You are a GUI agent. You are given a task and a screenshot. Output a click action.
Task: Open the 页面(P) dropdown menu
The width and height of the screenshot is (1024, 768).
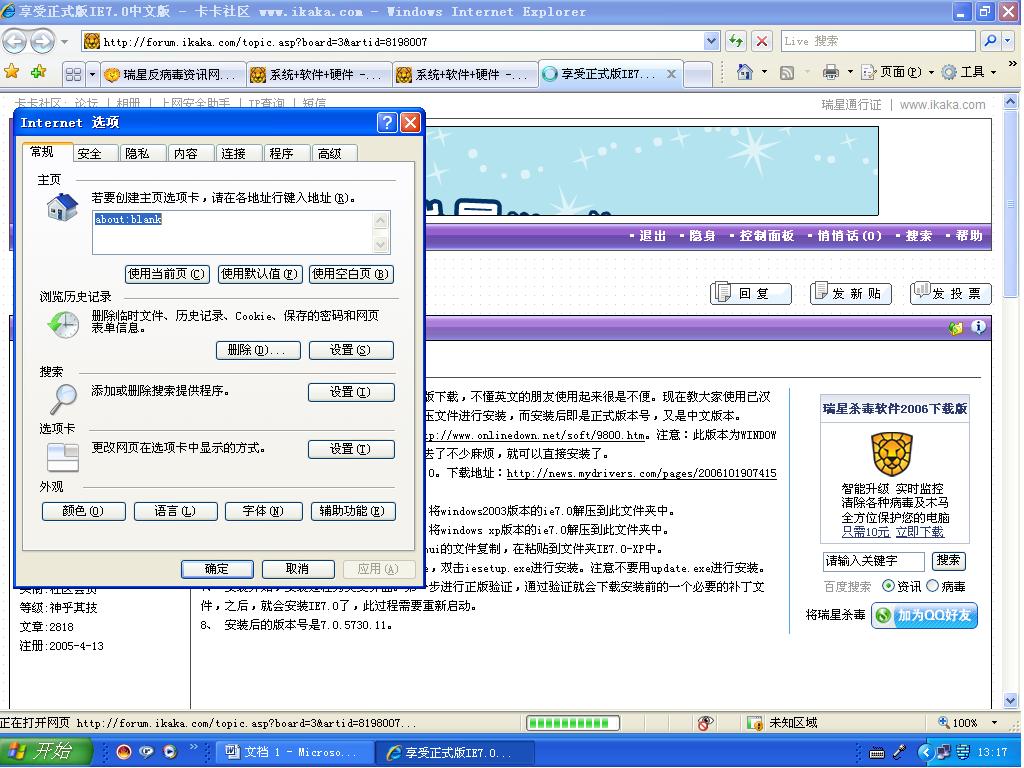898,72
